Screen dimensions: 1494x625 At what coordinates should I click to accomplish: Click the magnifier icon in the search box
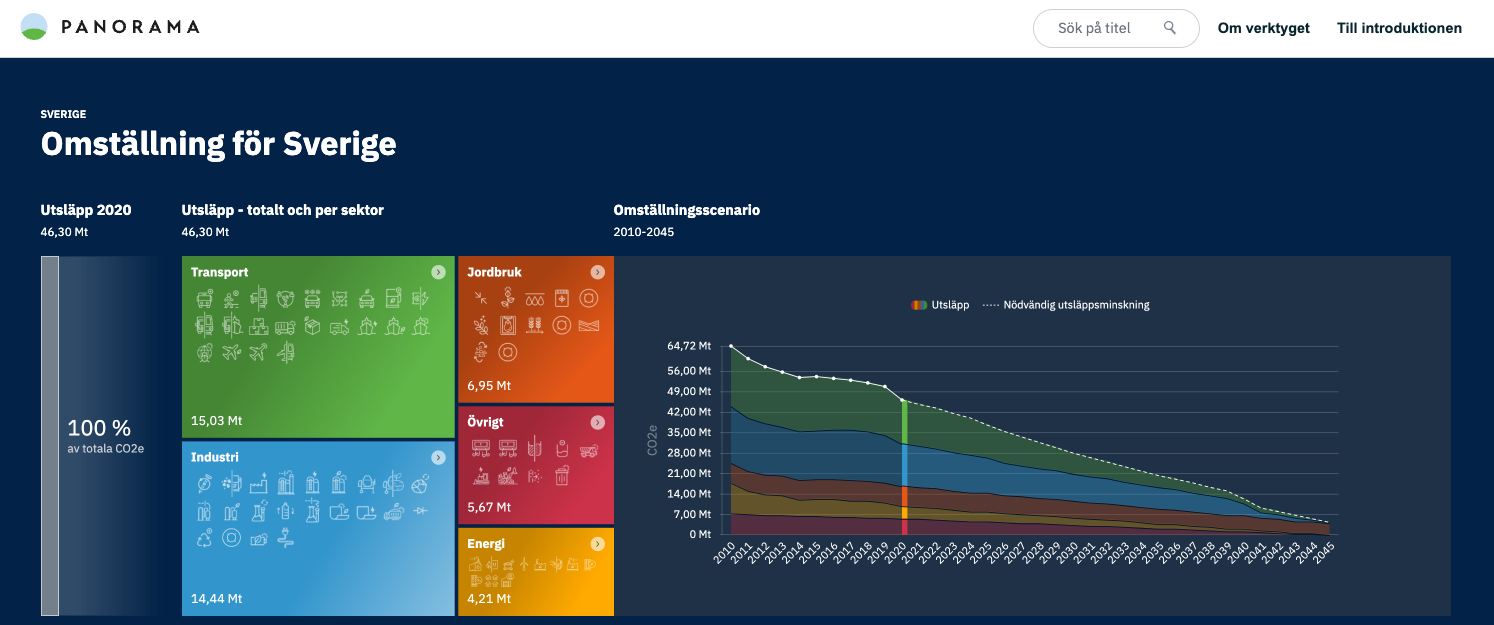pos(1170,28)
